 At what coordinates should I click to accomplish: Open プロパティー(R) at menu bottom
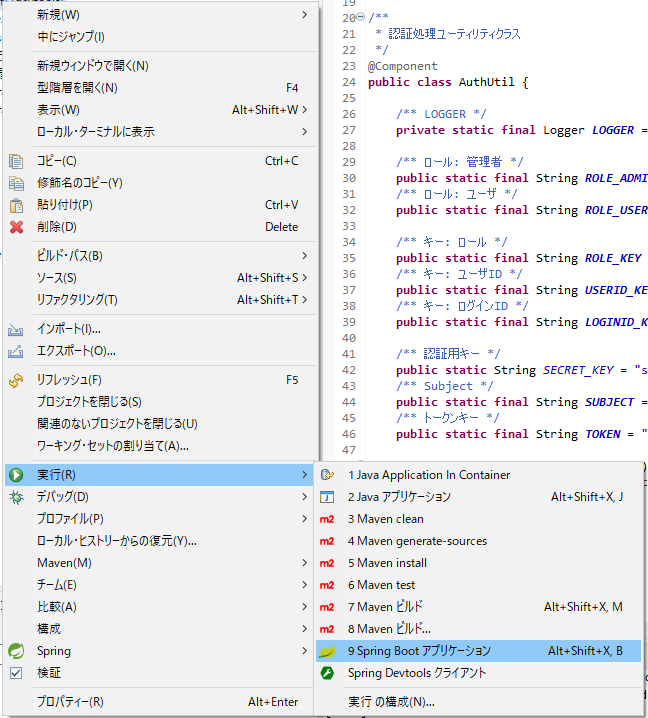[160, 702]
